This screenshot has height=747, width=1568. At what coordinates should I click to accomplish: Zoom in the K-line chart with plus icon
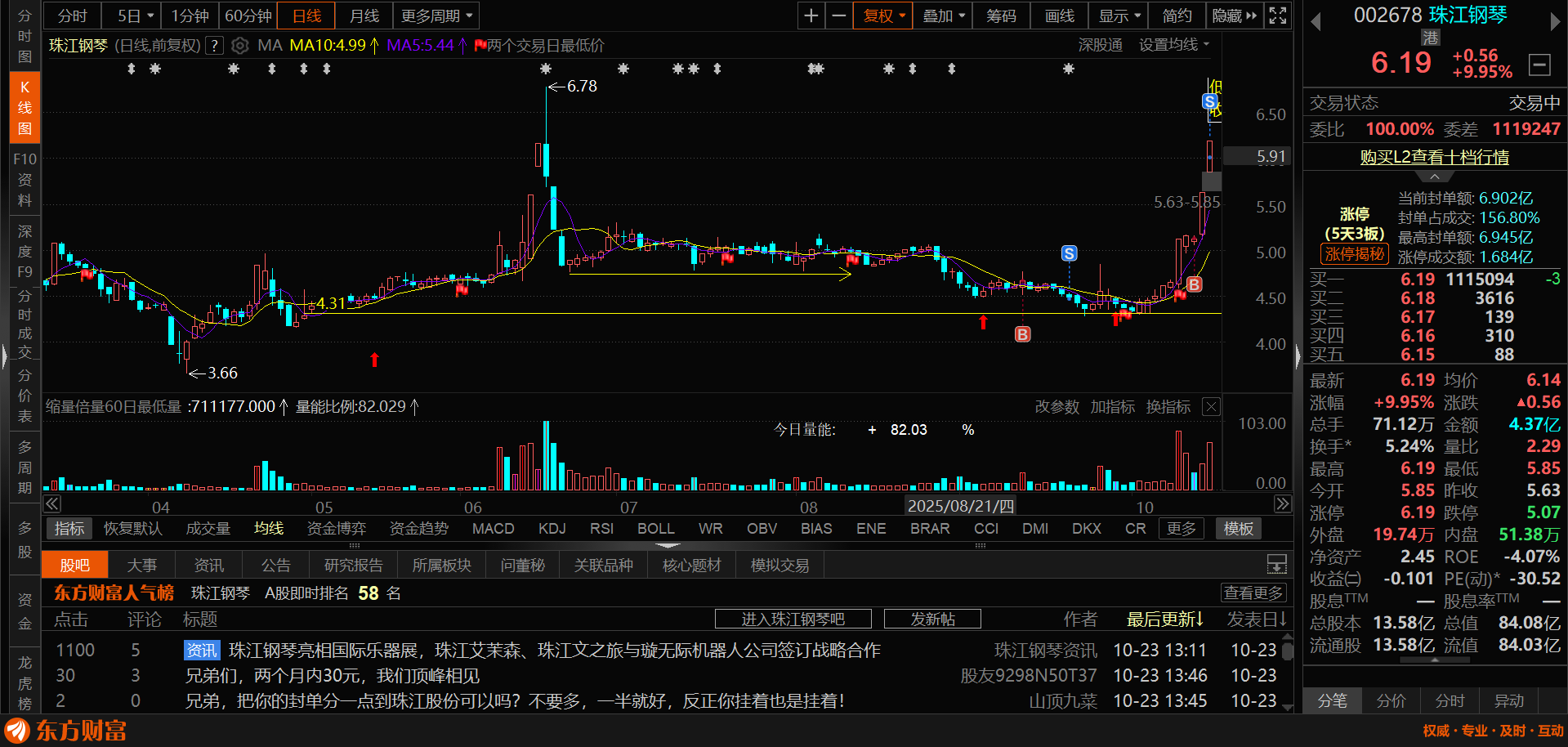pyautogui.click(x=811, y=16)
